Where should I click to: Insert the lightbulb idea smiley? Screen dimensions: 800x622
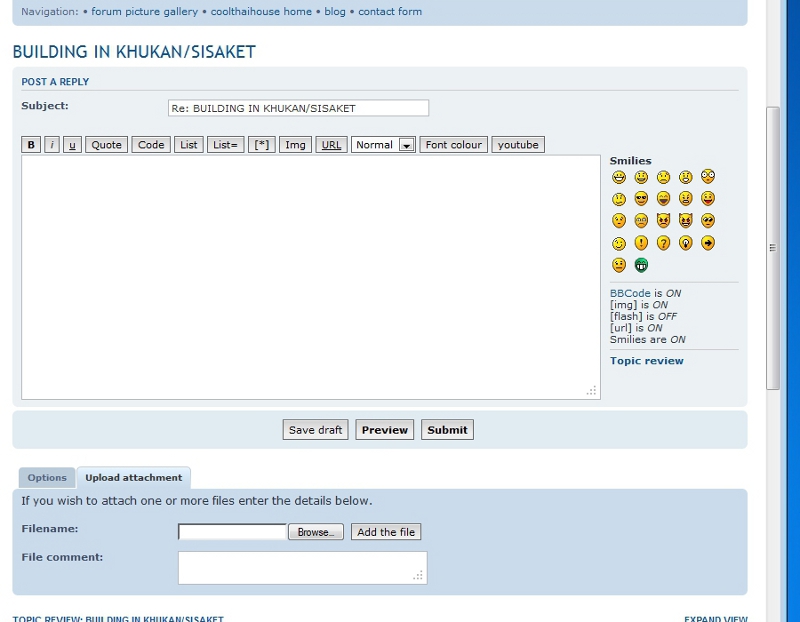pos(686,243)
